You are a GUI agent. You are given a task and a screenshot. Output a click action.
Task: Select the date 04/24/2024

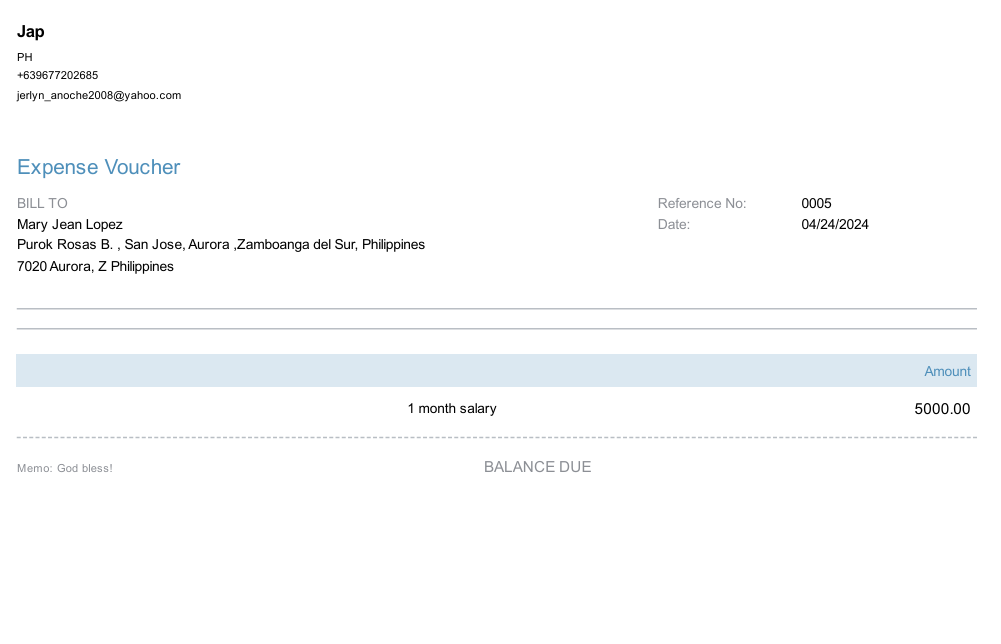(x=834, y=225)
